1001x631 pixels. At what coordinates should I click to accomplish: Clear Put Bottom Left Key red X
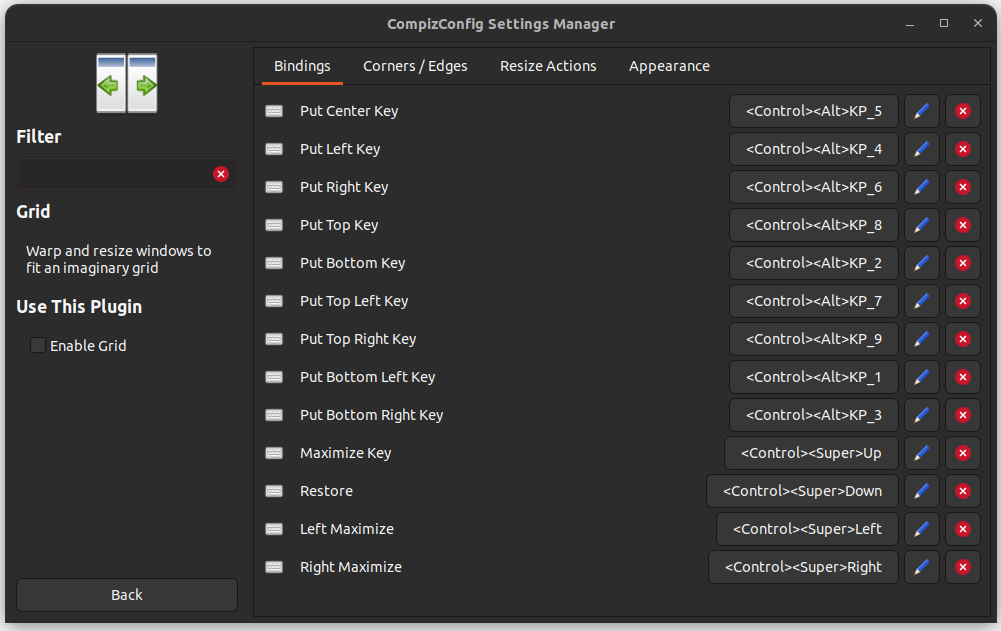(x=963, y=377)
